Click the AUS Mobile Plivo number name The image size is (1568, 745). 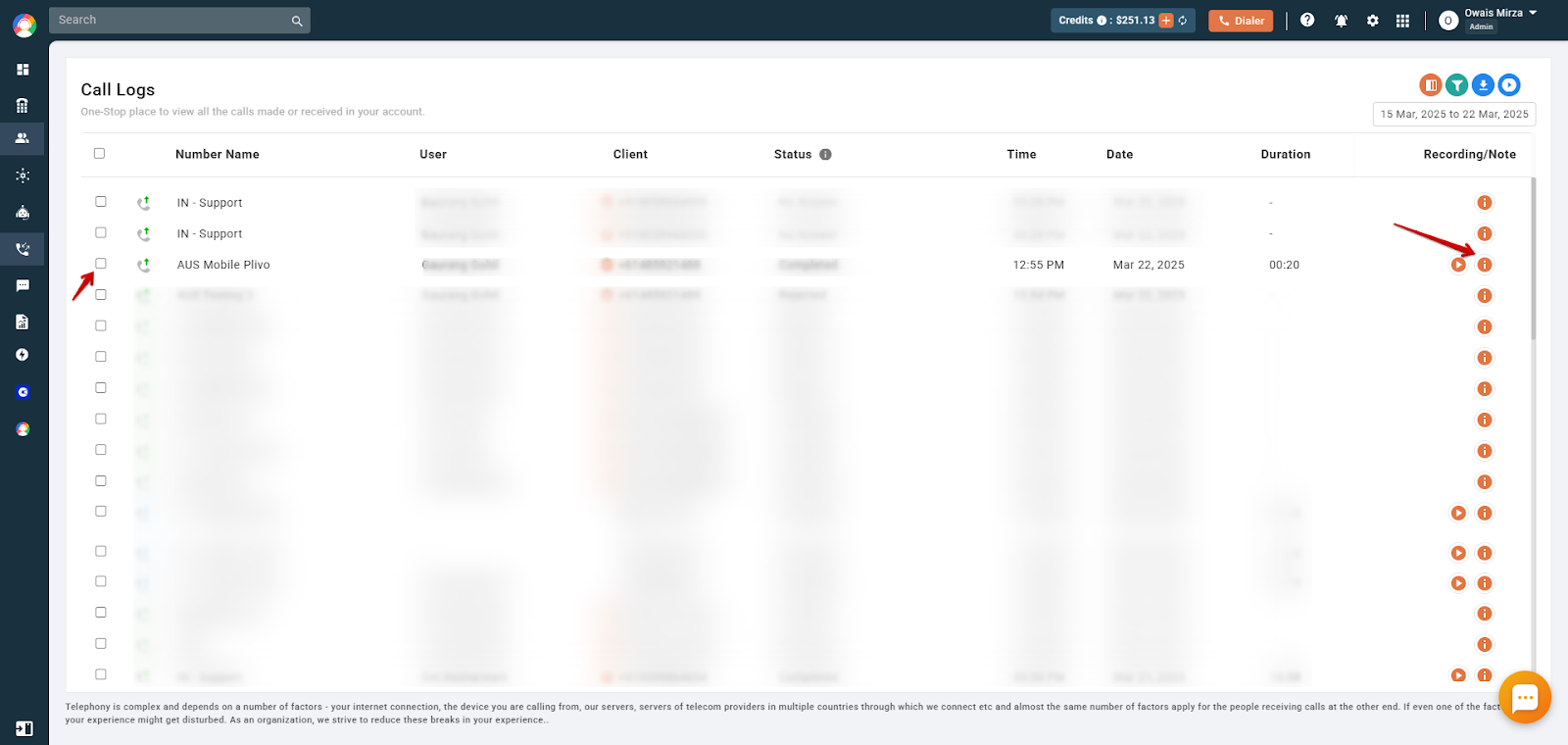(223, 265)
